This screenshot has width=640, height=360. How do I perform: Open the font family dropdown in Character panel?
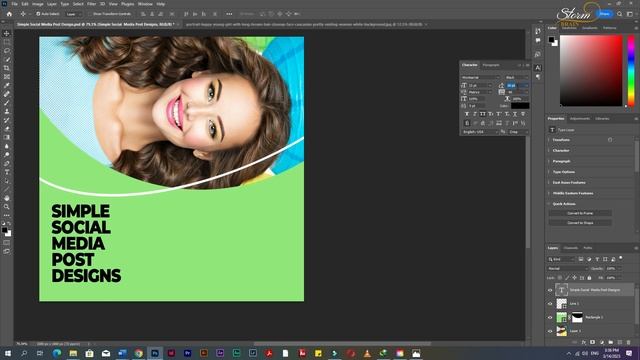pos(481,78)
